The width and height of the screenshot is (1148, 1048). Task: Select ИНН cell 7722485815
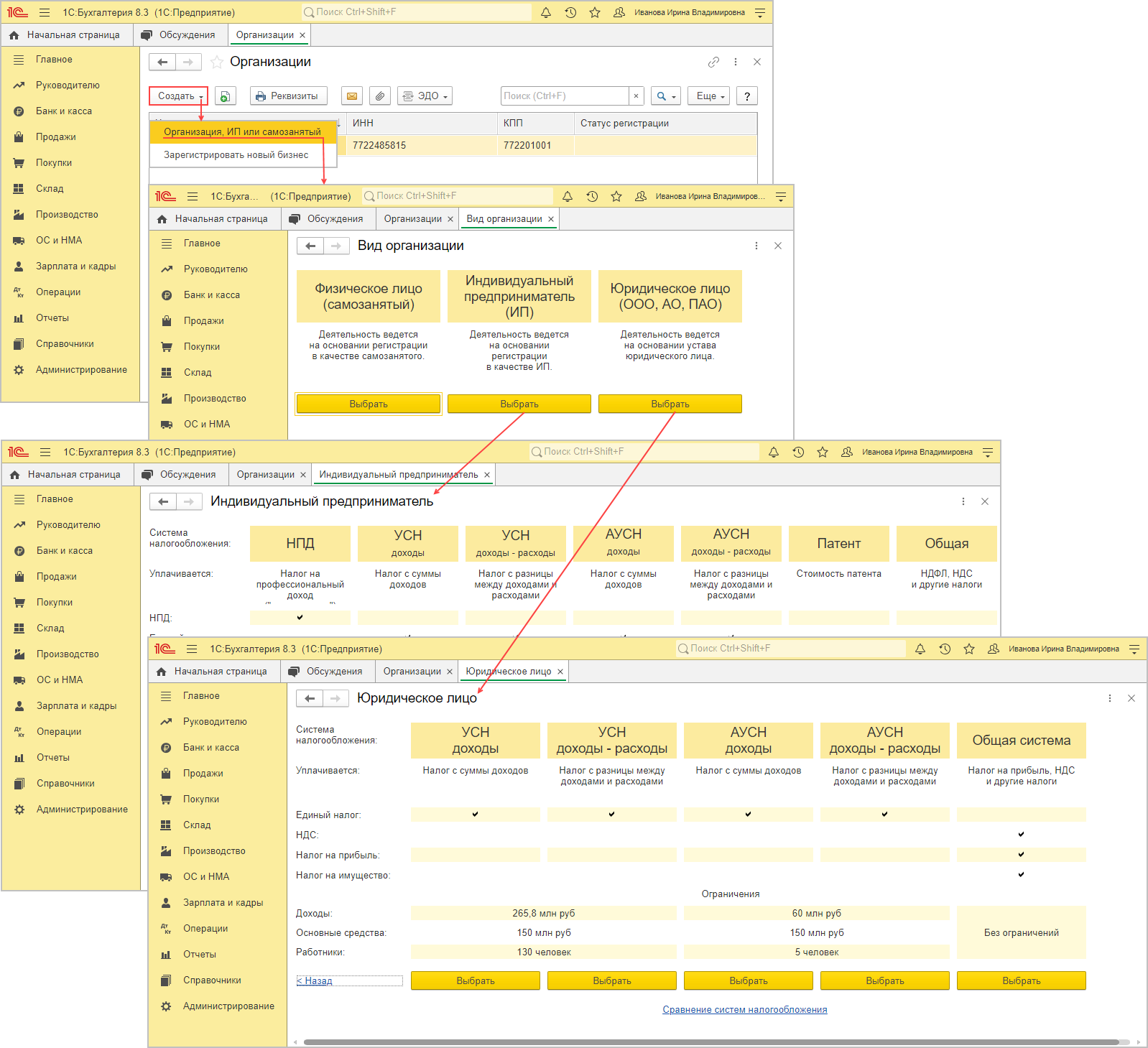[x=422, y=145]
